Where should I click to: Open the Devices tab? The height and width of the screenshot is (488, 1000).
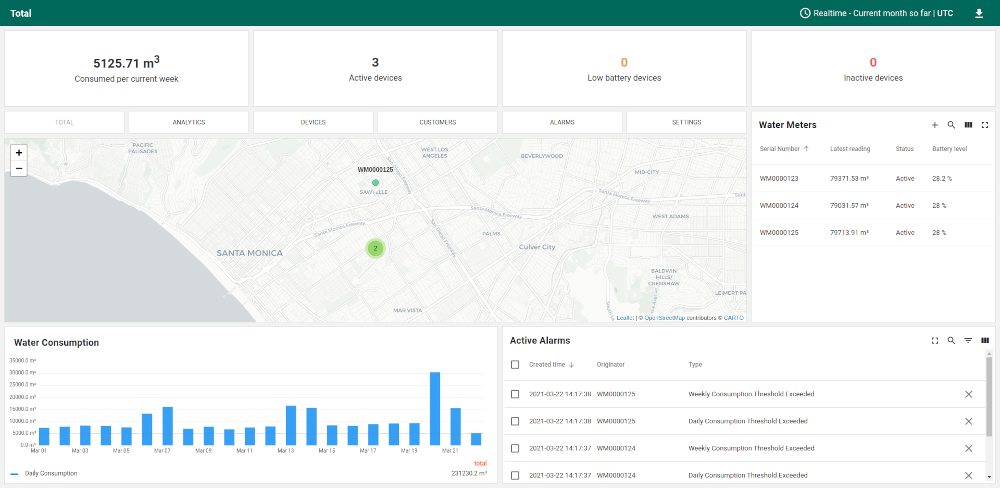(313, 122)
